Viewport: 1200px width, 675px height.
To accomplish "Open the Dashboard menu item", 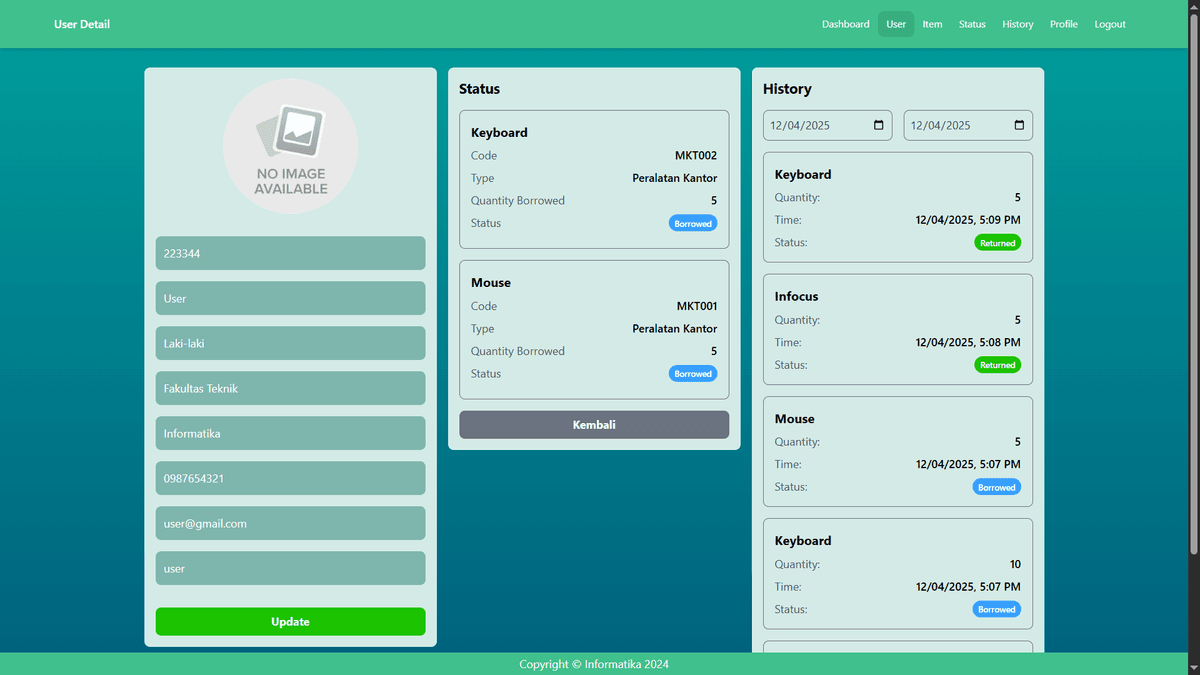I will (846, 24).
